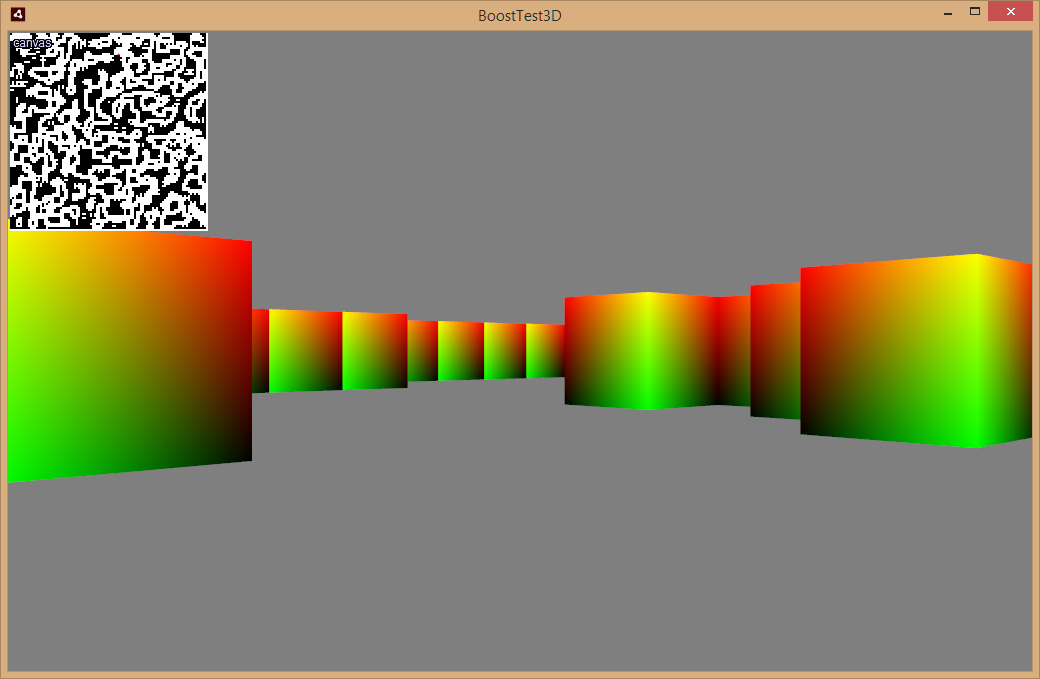This screenshot has width=1040, height=679.
Task: Click the farthest smallest wall segment in the corridor
Action: [x=545, y=351]
